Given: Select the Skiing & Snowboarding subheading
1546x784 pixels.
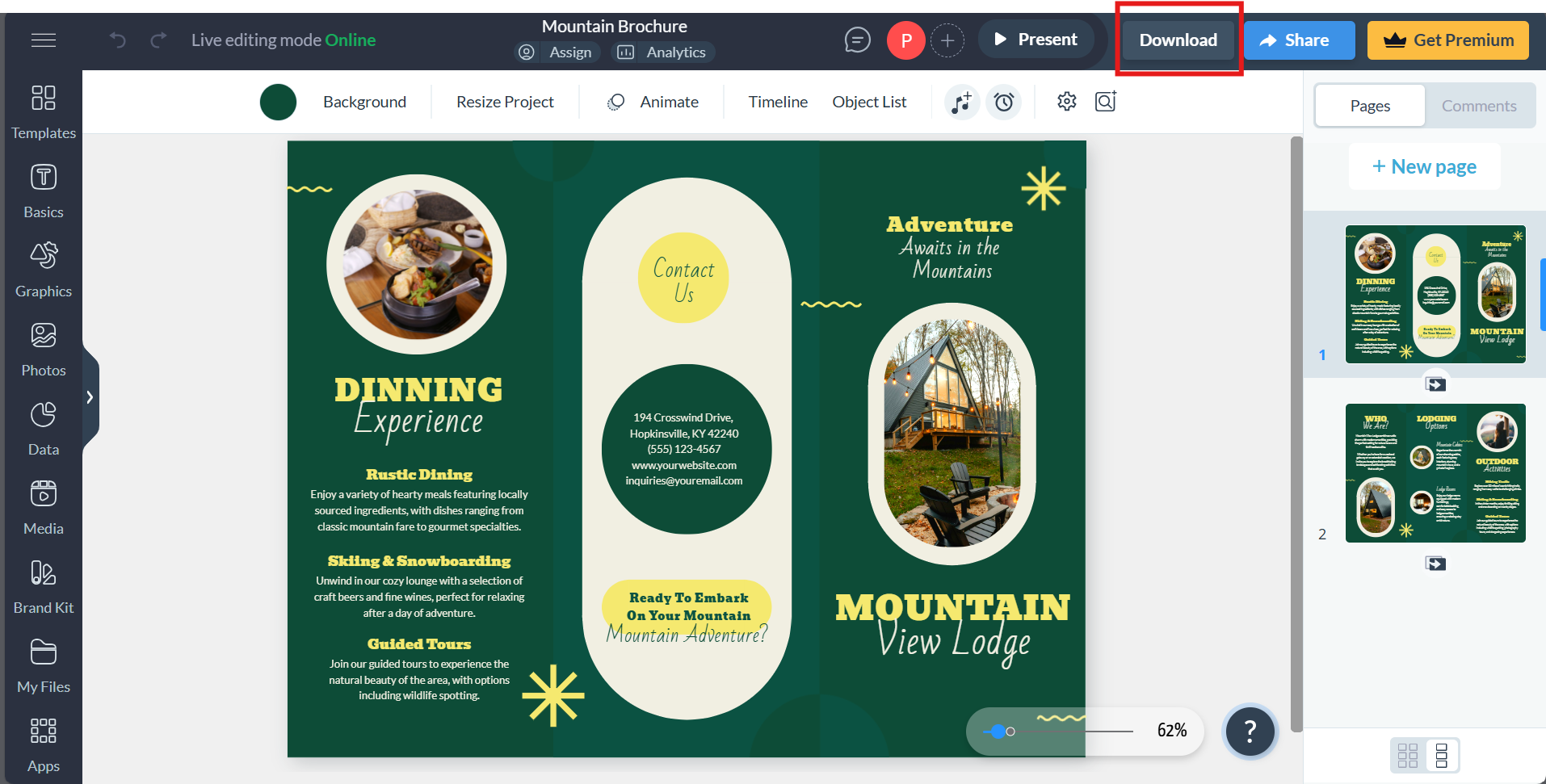Looking at the screenshot, I should [418, 561].
